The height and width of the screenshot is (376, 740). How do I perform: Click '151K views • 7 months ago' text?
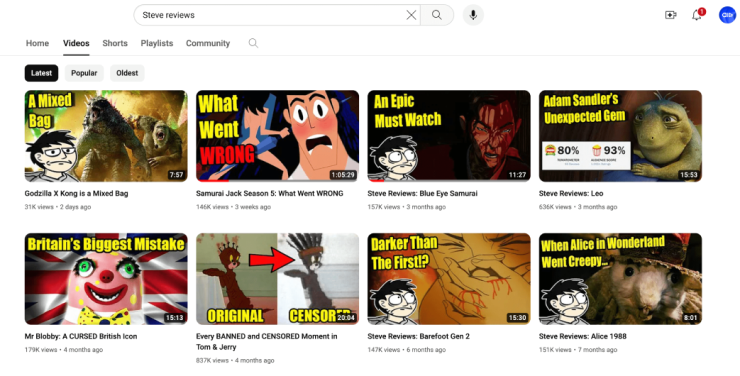pyautogui.click(x=578, y=350)
